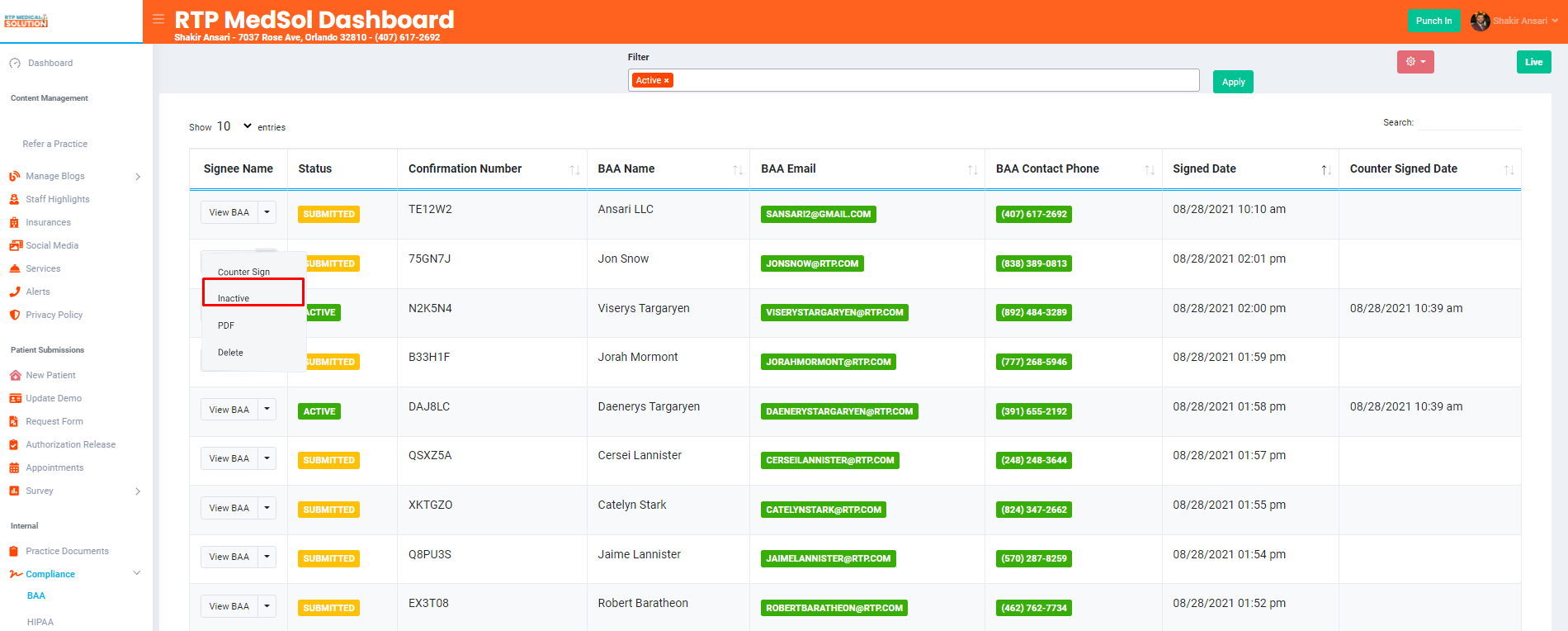The image size is (1568, 631).
Task: Open dropdown arrow for TE12W2 row
Action: pos(267,212)
